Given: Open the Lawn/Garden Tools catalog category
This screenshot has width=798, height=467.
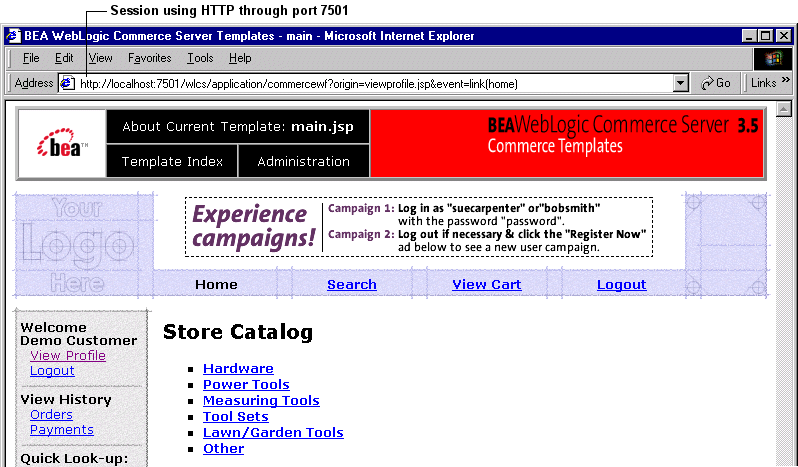Looking at the screenshot, I should point(273,432).
